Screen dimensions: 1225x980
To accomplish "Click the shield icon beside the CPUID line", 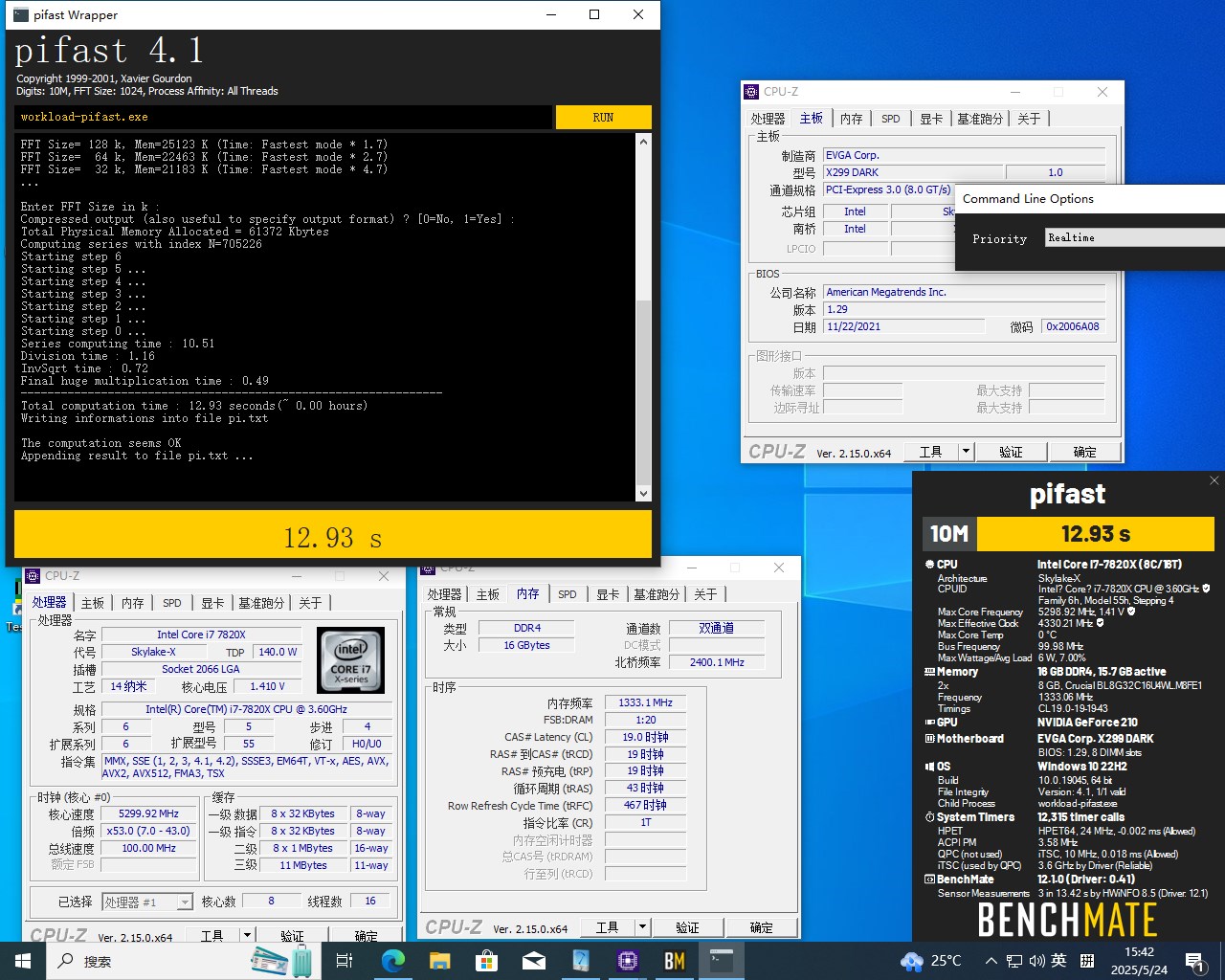I will pos(1206,589).
